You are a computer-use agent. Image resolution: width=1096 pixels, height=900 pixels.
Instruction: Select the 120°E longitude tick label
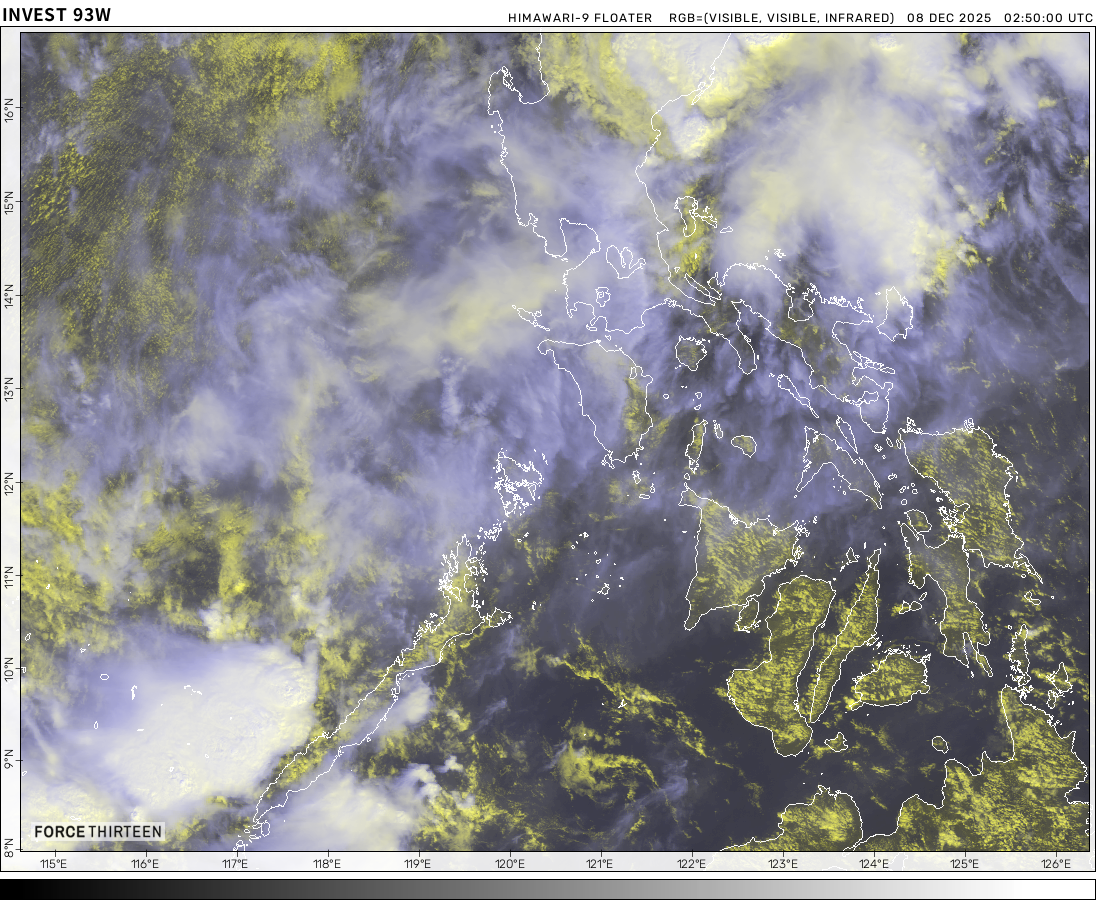click(509, 863)
